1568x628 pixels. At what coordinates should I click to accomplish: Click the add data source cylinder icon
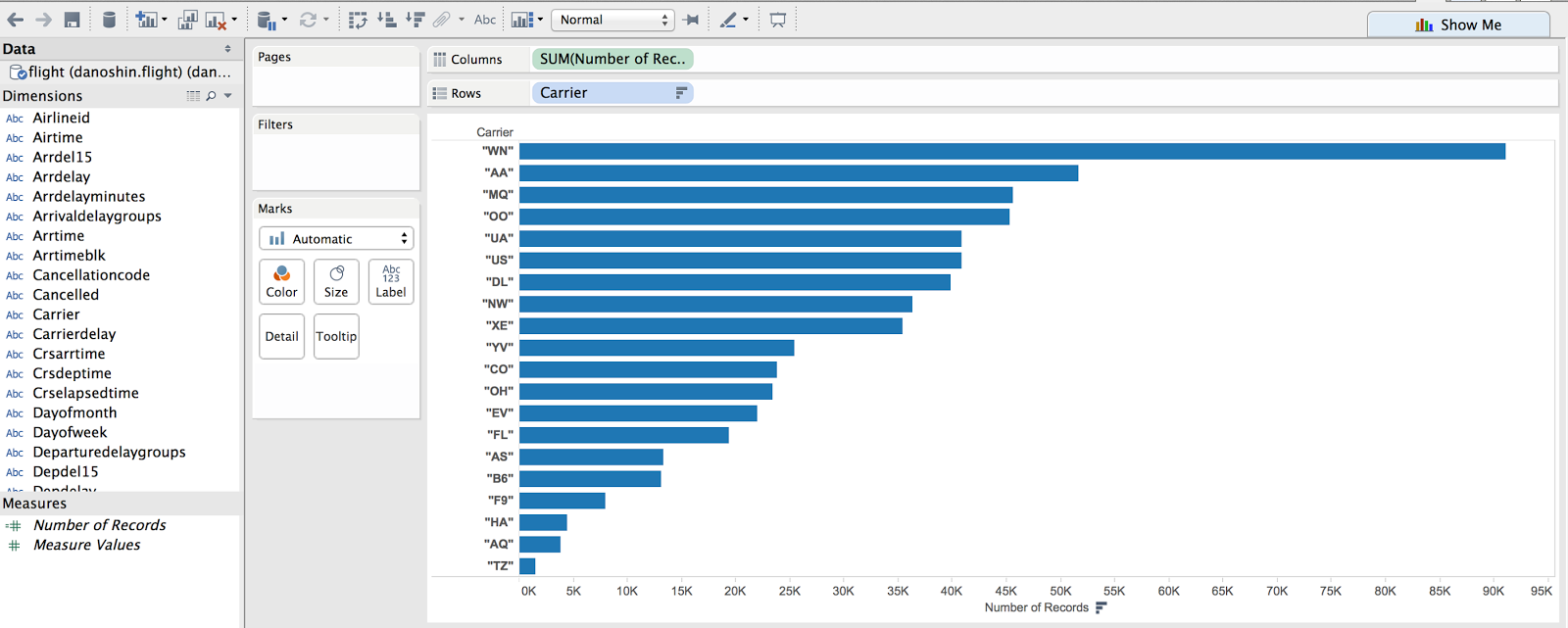[109, 20]
